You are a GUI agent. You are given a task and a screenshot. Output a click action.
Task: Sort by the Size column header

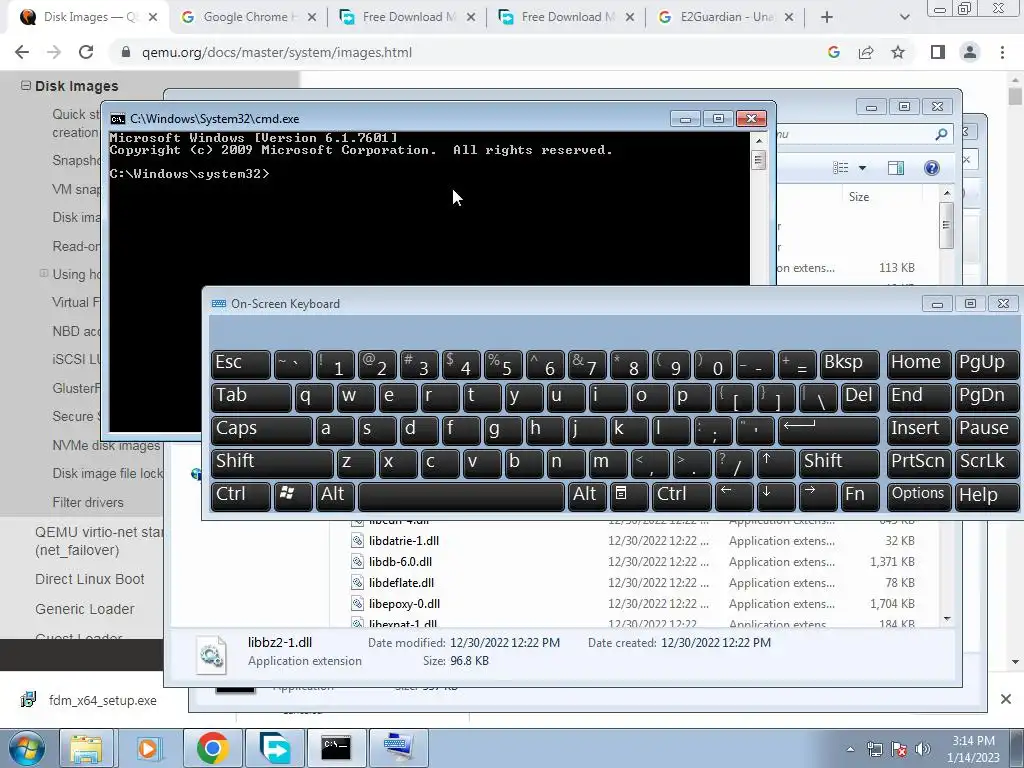click(x=859, y=197)
